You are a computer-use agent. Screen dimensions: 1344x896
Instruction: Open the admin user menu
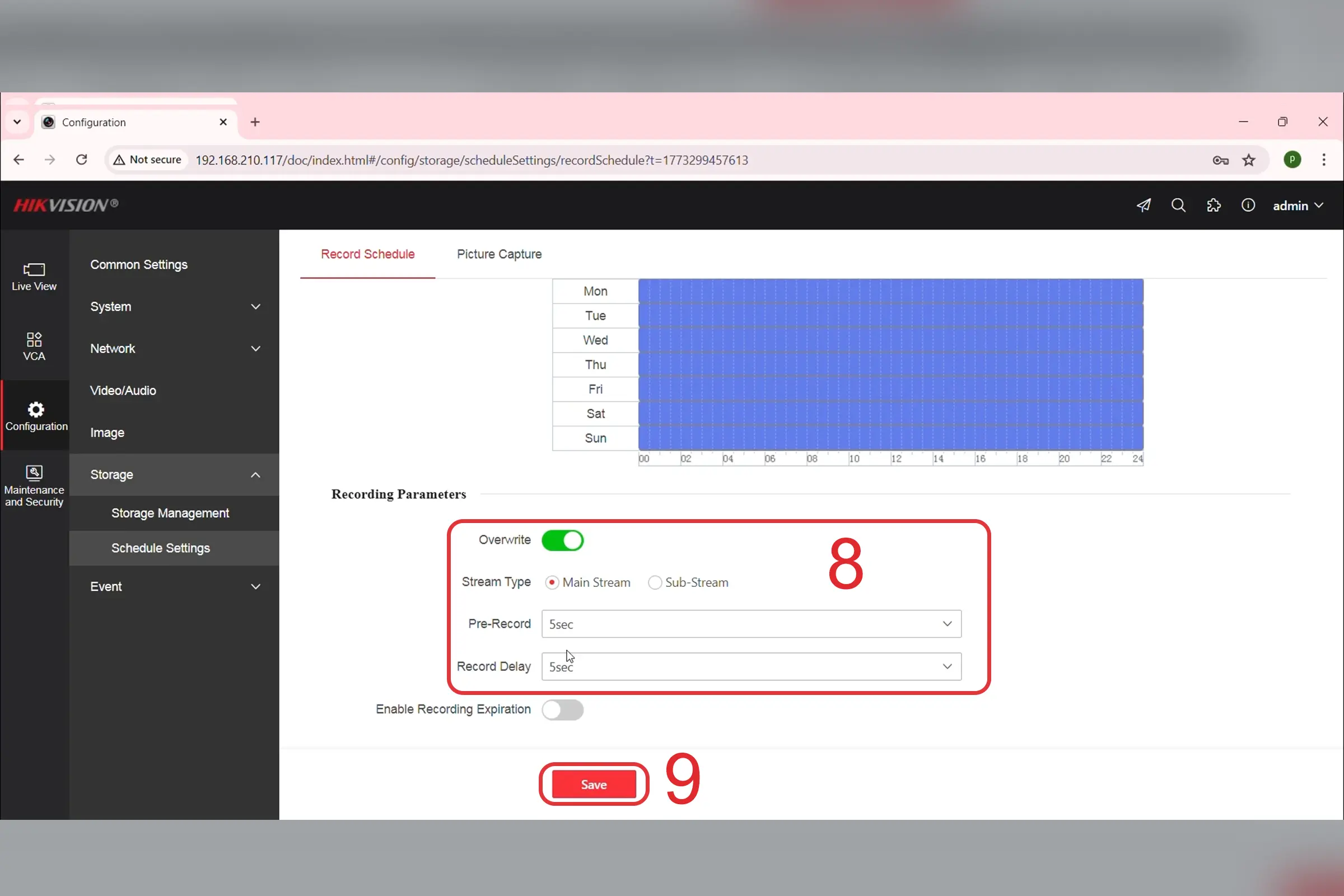click(x=1297, y=206)
